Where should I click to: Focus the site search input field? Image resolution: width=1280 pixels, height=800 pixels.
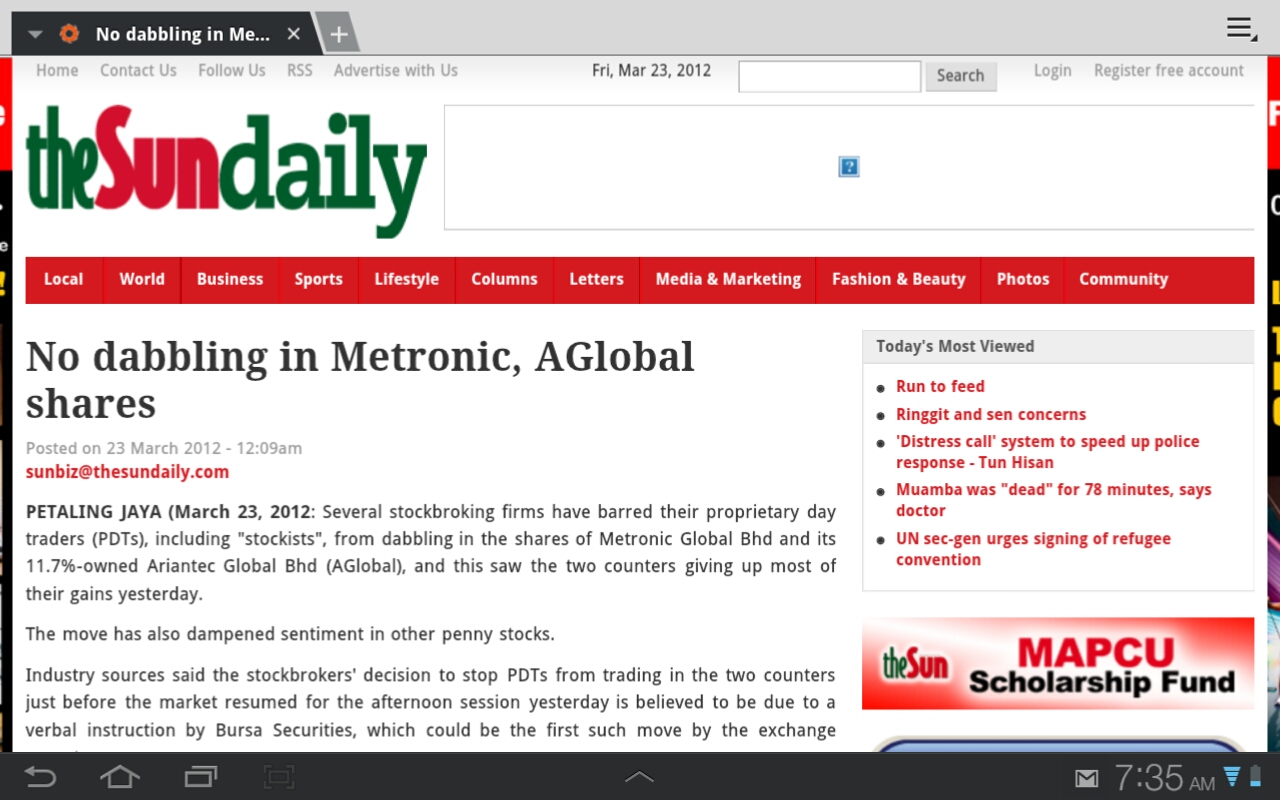click(829, 76)
